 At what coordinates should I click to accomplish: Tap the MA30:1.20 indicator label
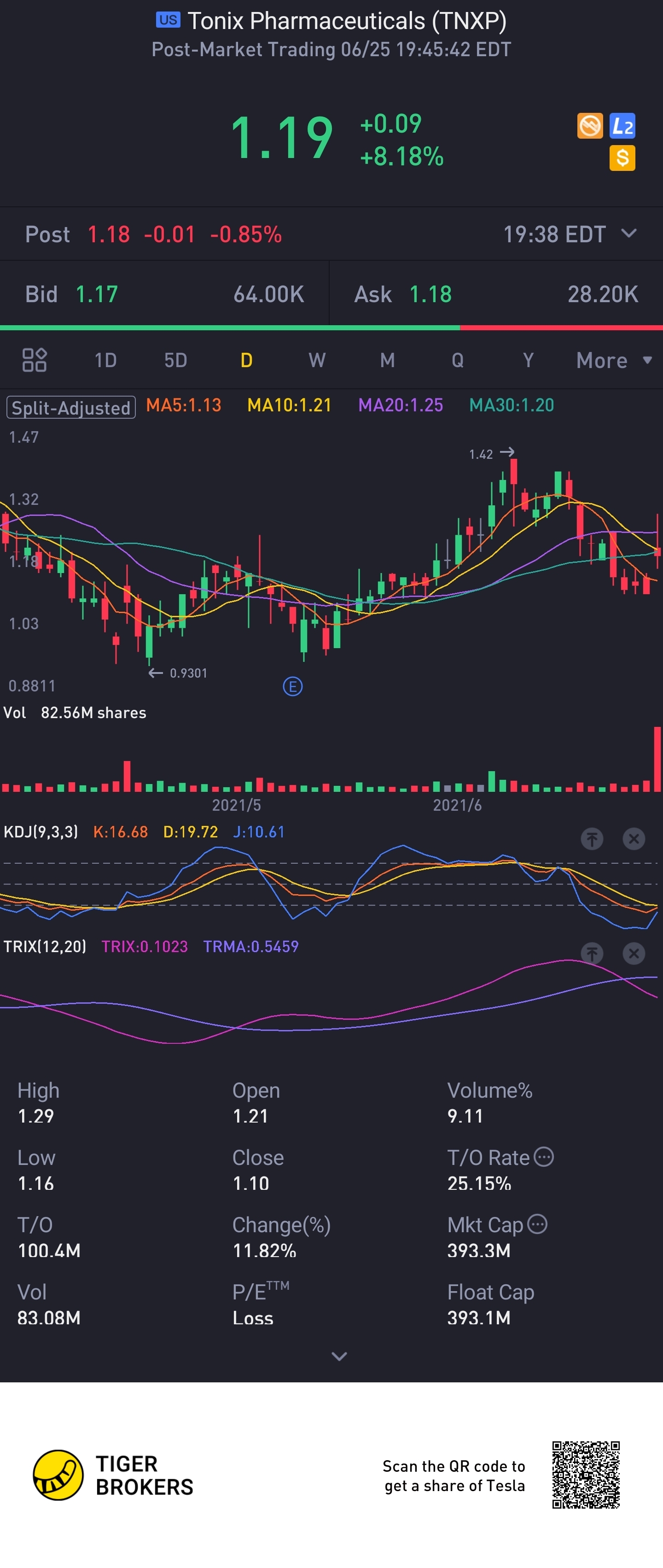pos(512,405)
